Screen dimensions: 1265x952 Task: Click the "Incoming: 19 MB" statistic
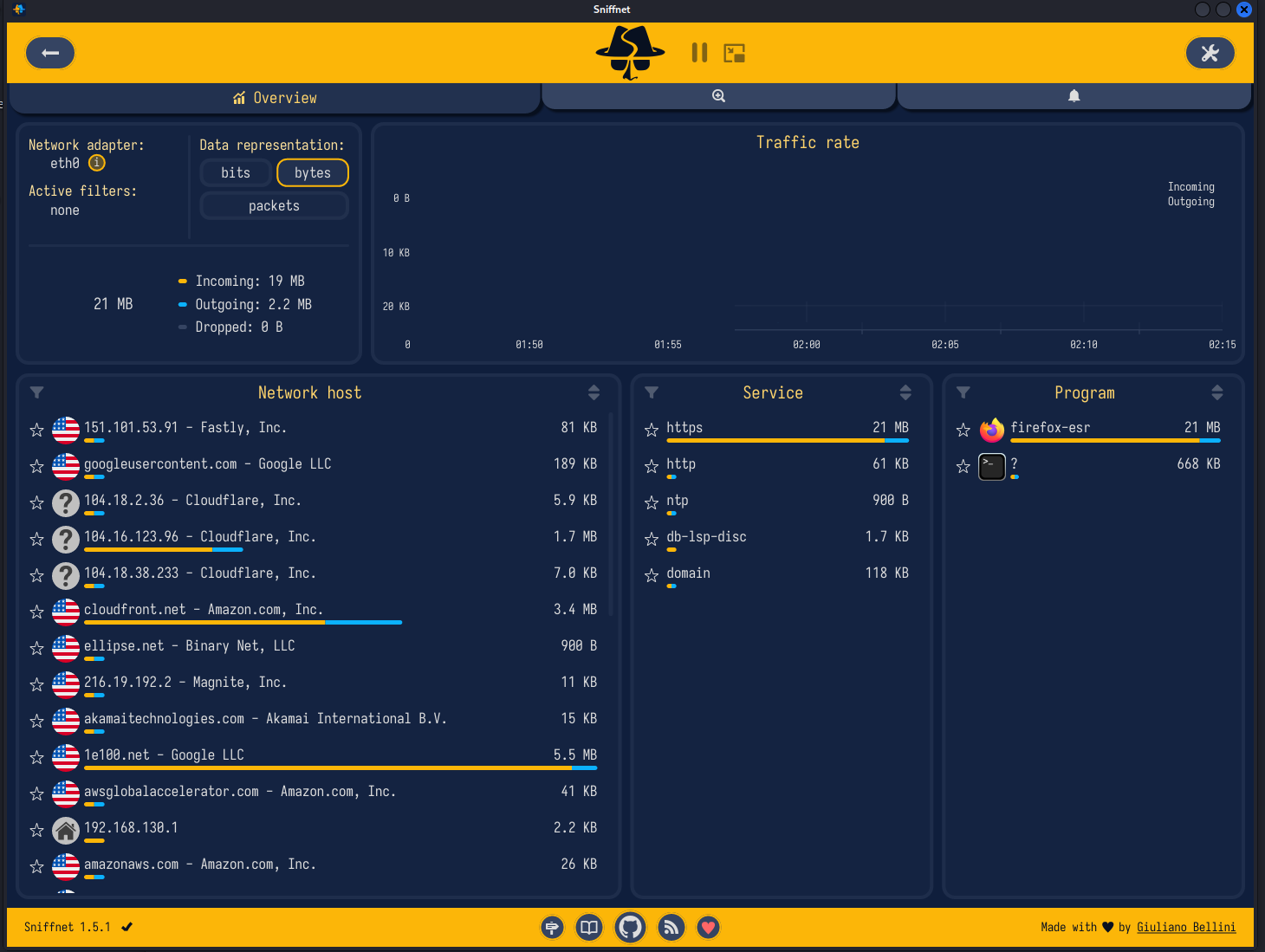point(250,282)
